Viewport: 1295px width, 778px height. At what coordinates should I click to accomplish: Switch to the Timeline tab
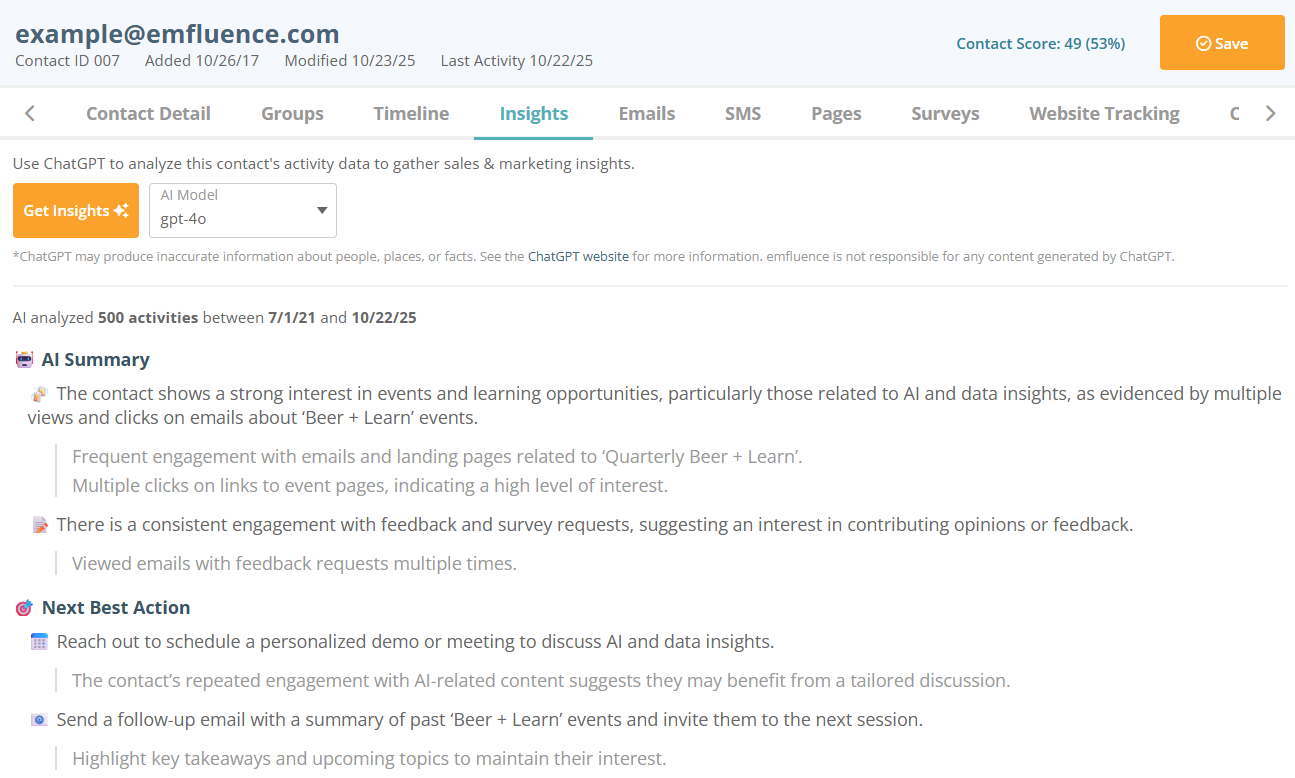coord(411,114)
